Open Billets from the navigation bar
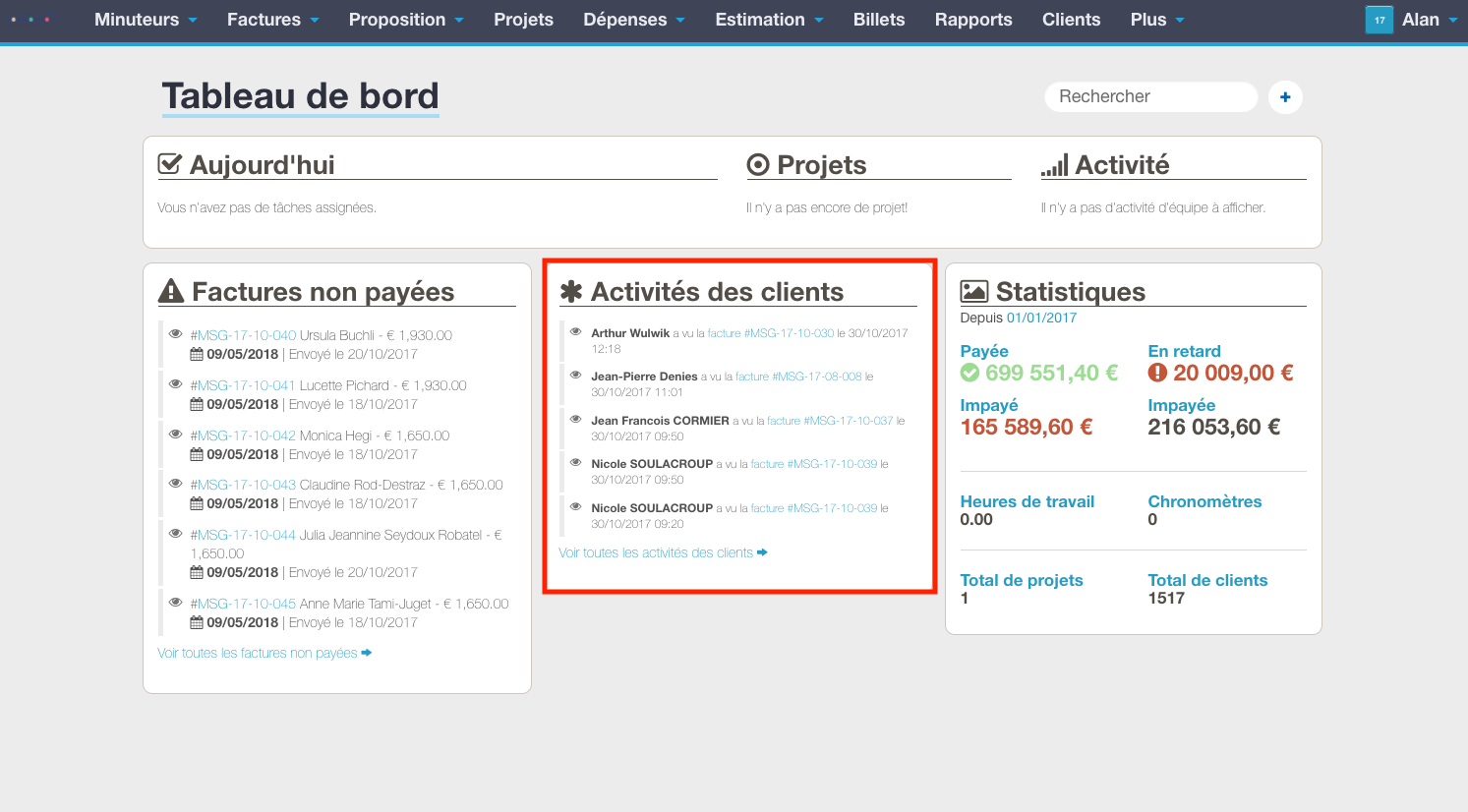 (879, 20)
